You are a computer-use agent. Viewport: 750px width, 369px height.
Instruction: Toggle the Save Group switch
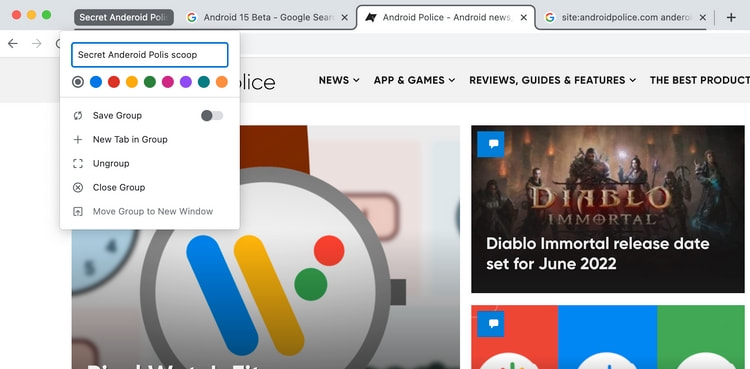point(212,115)
